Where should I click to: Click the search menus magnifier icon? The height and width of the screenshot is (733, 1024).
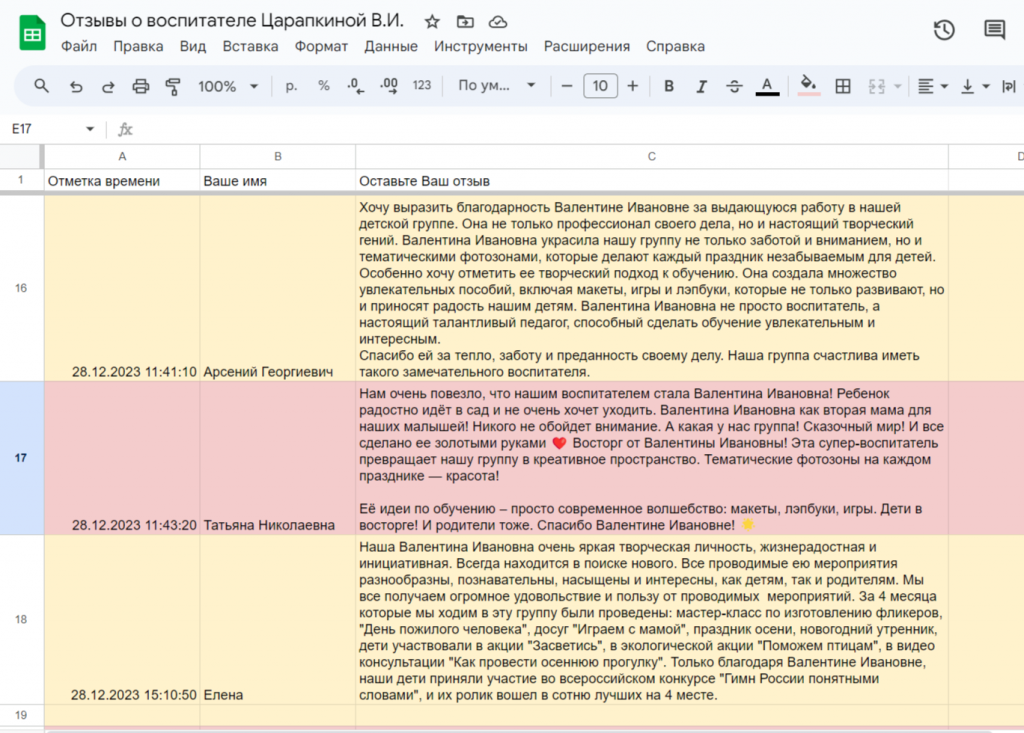click(x=41, y=86)
